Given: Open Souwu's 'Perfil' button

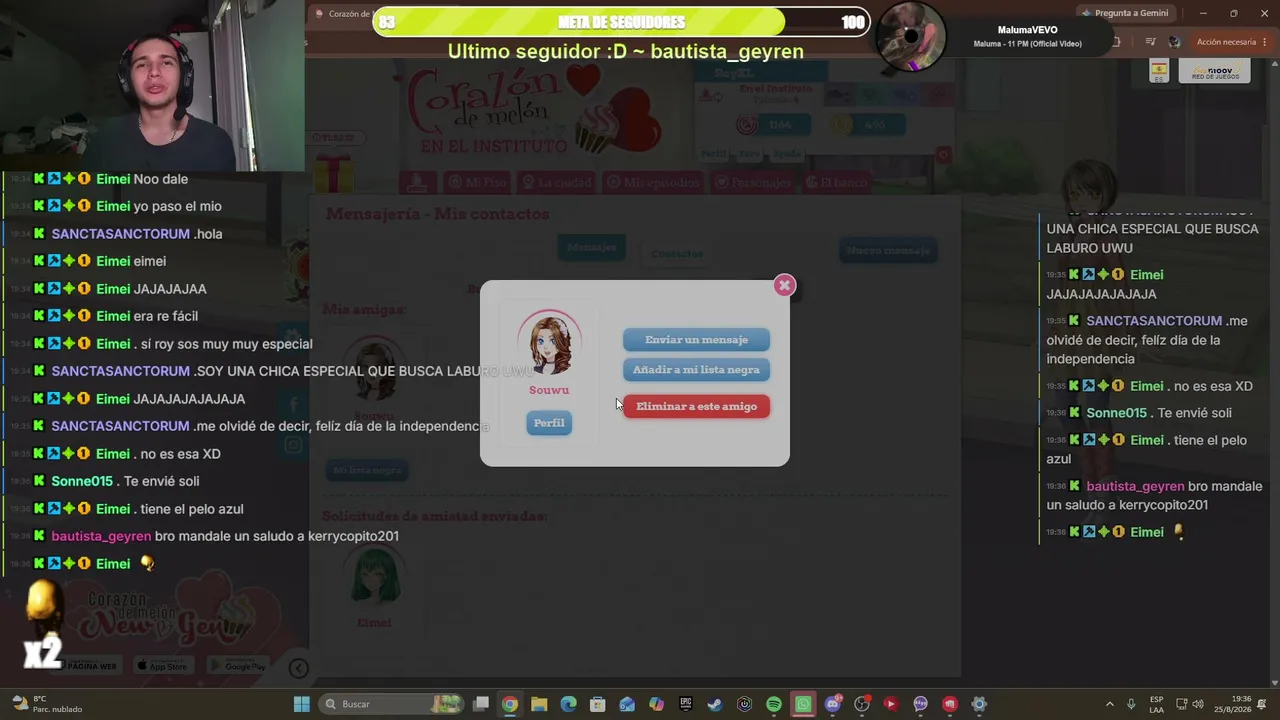Looking at the screenshot, I should [x=549, y=423].
